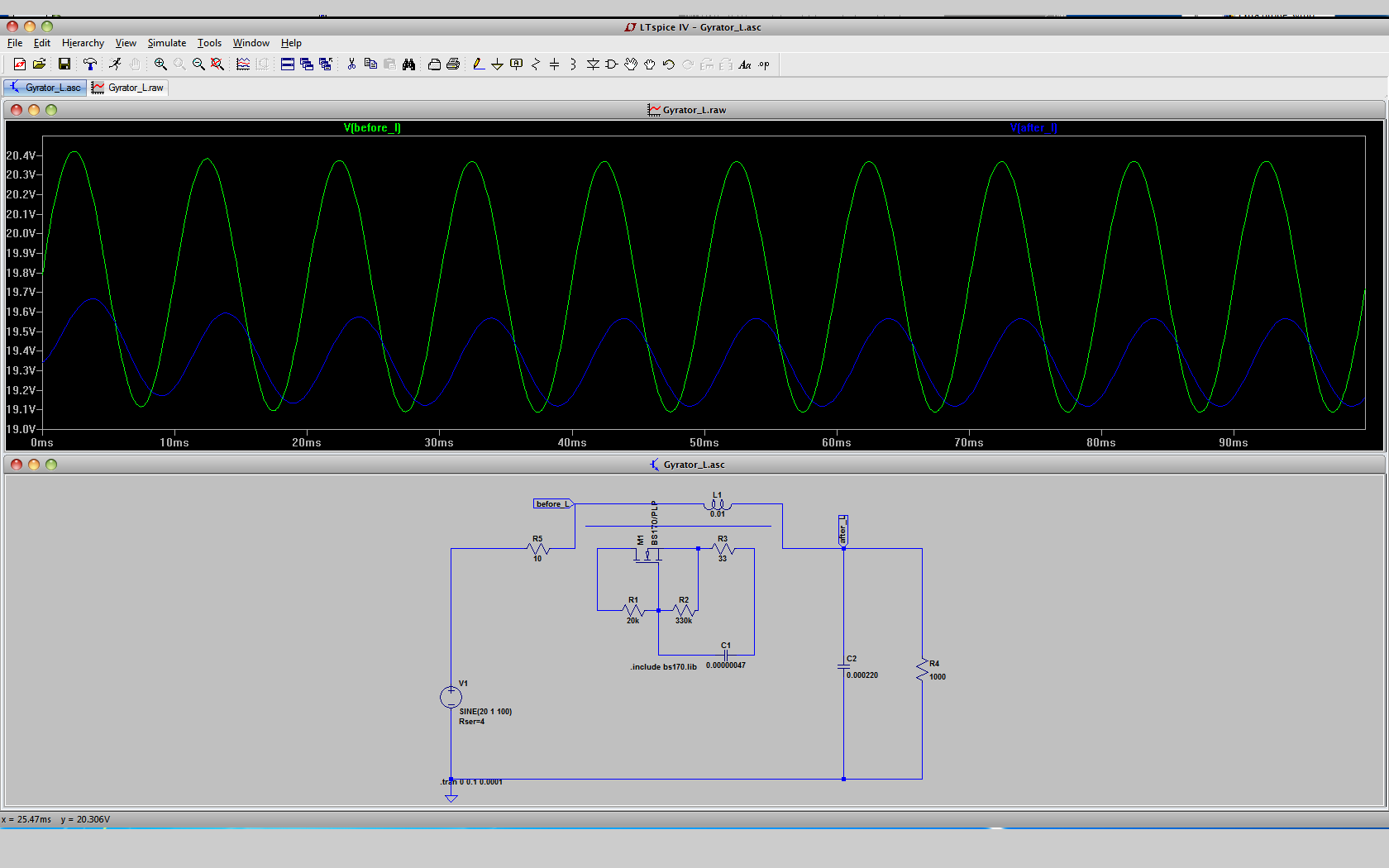This screenshot has width=1389, height=868.
Task: Select the Resistor placement tool
Action: (536, 64)
